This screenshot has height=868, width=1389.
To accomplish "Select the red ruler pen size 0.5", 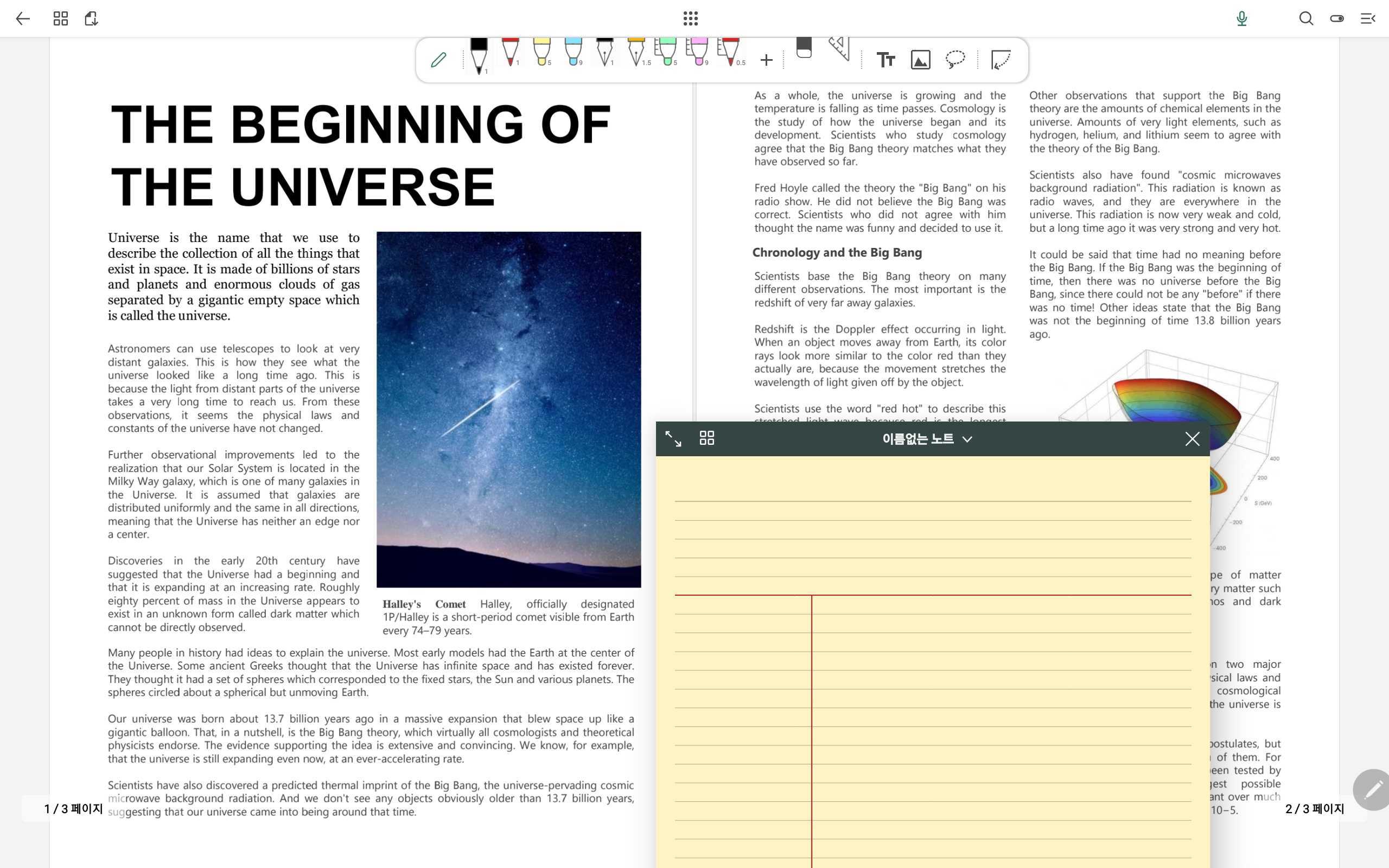I will click(x=731, y=52).
